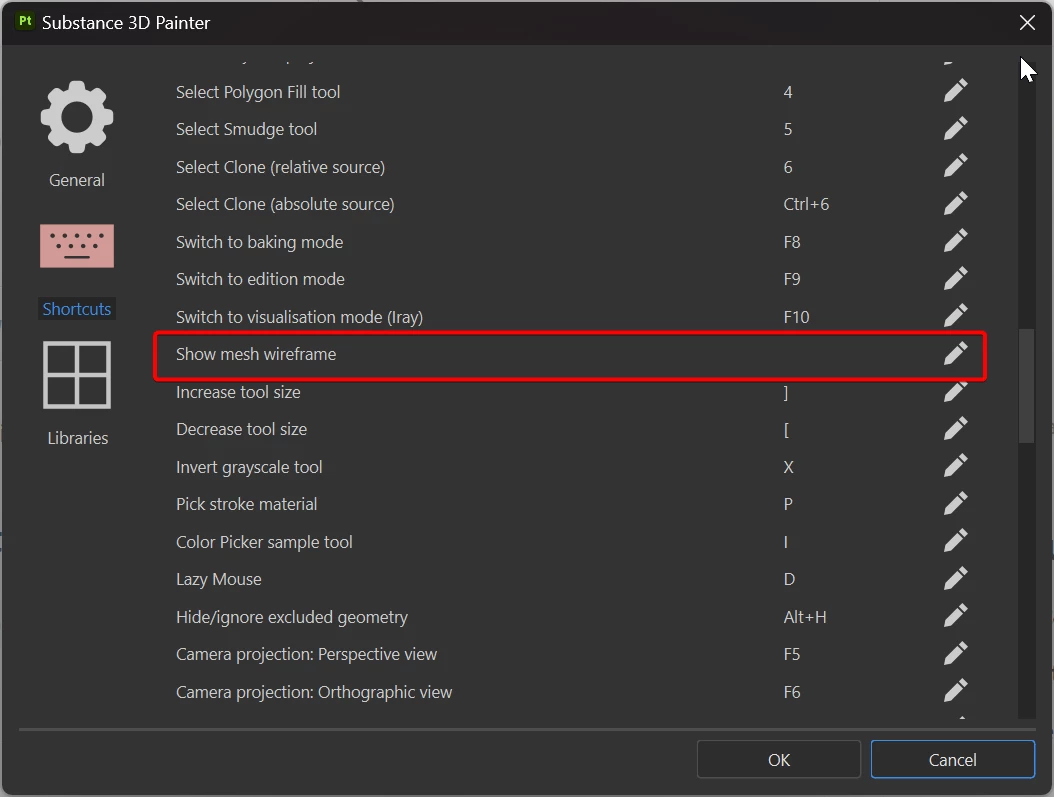Select 'Select Smudge tool' entry

(246, 129)
